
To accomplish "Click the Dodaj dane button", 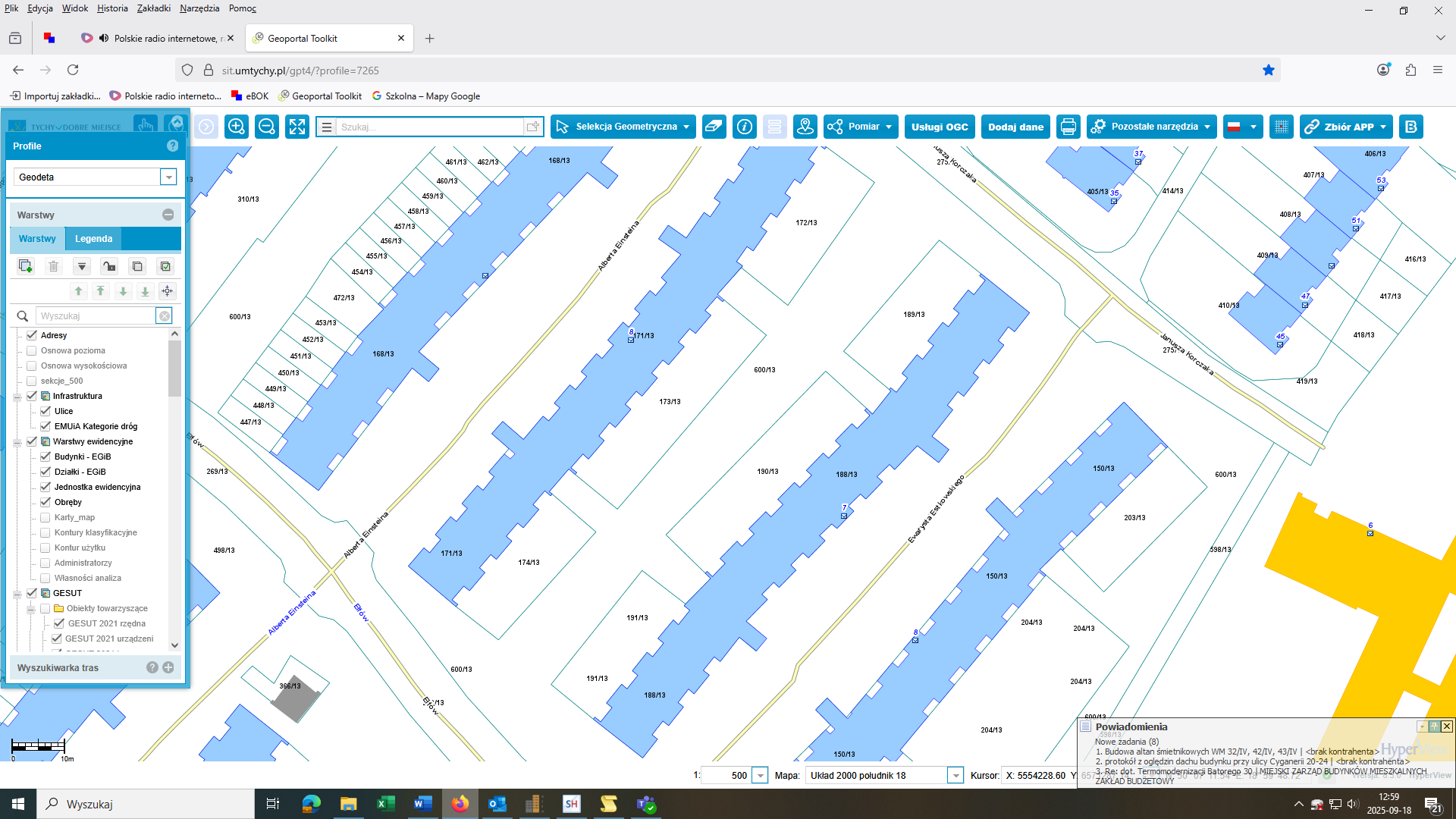I will (x=1015, y=127).
